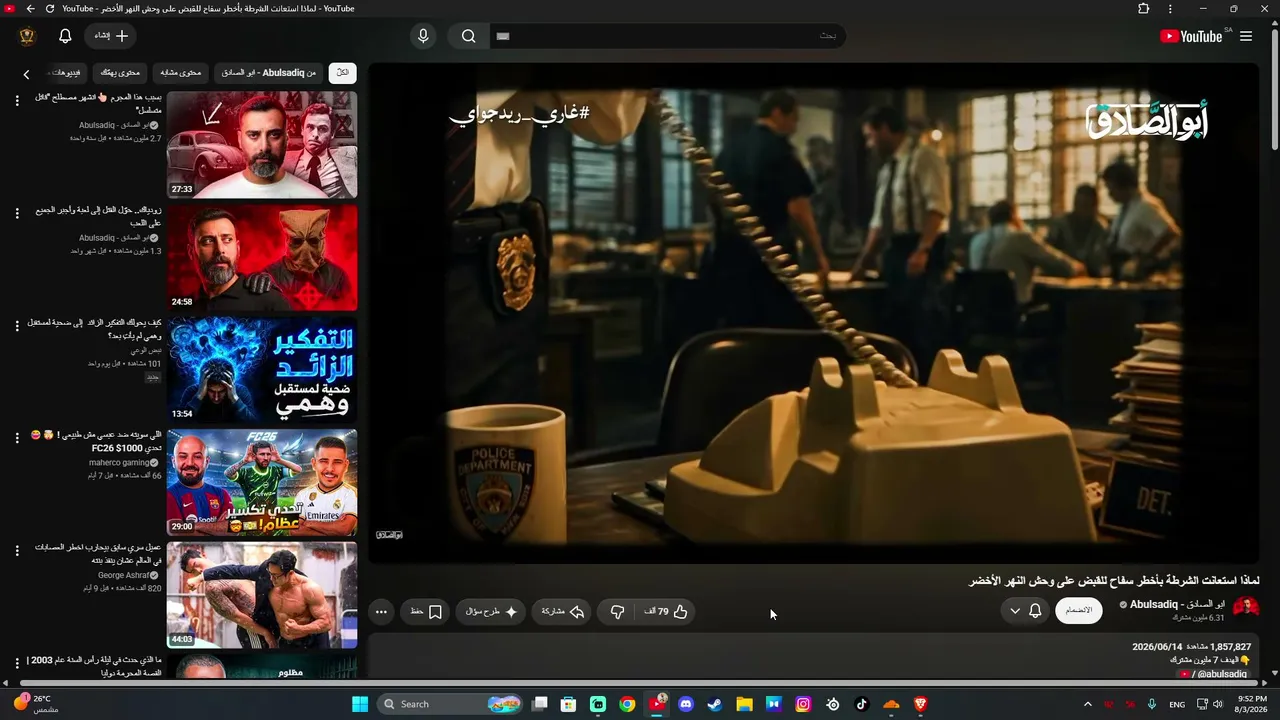This screenshot has width=1280, height=720.
Task: Share the video (مشاركة)
Action: (562, 611)
